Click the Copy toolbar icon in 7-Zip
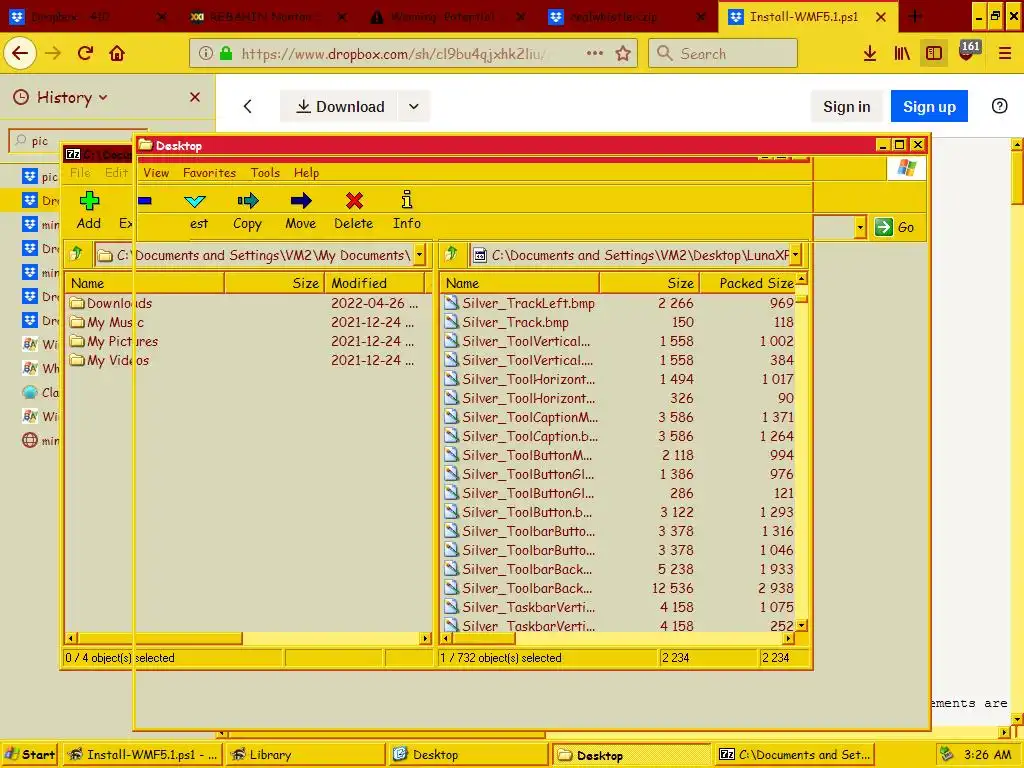Screen dimensions: 1024x768 [x=248, y=200]
